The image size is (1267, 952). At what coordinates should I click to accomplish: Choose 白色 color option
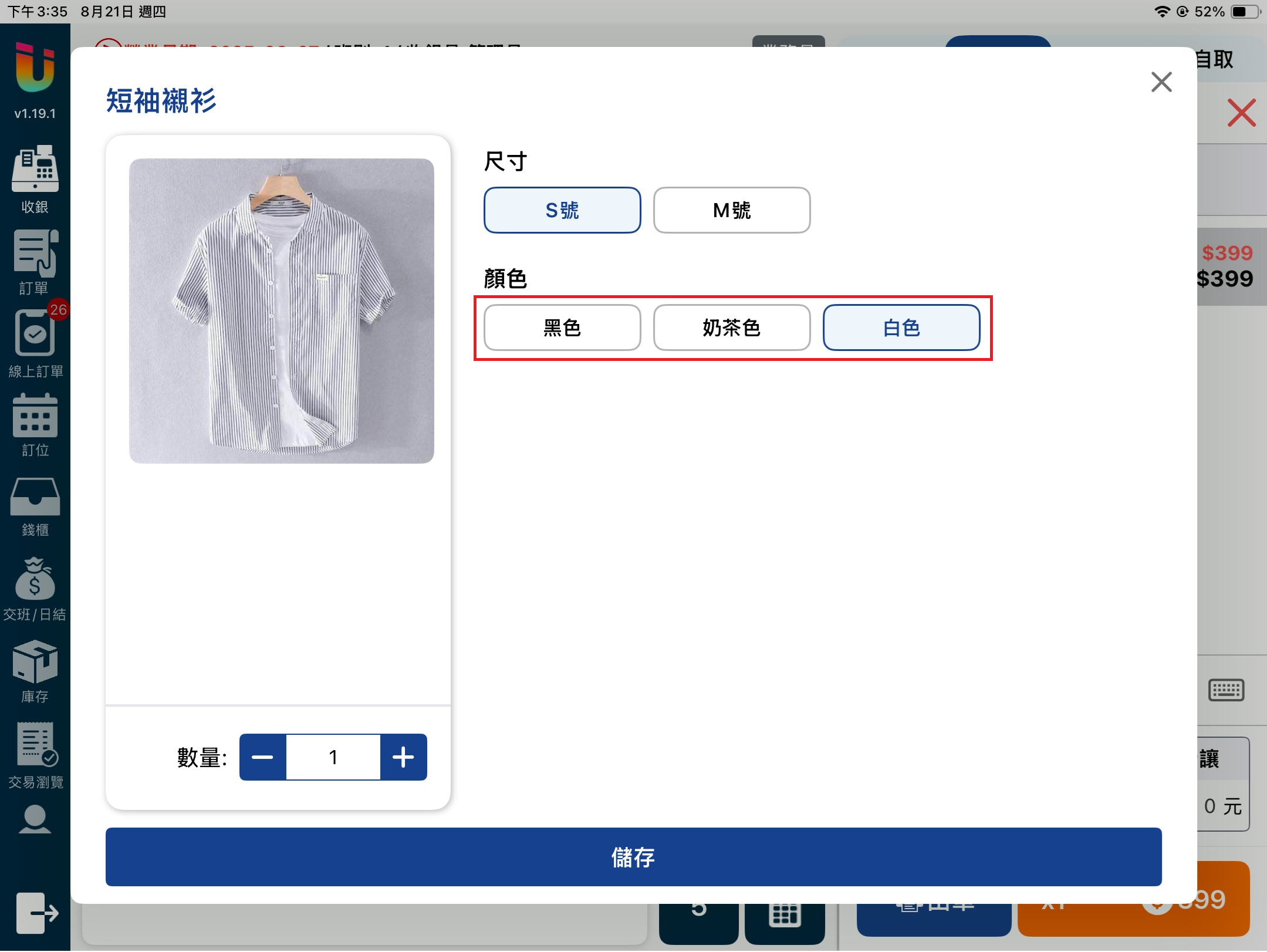point(901,328)
